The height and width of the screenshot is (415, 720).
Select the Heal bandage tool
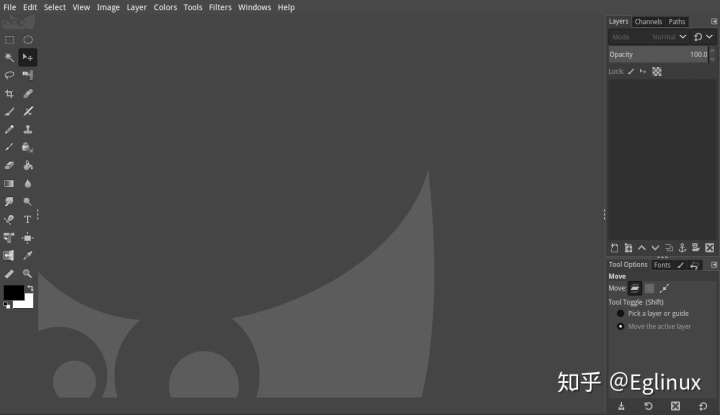pyautogui.click(x=28, y=94)
